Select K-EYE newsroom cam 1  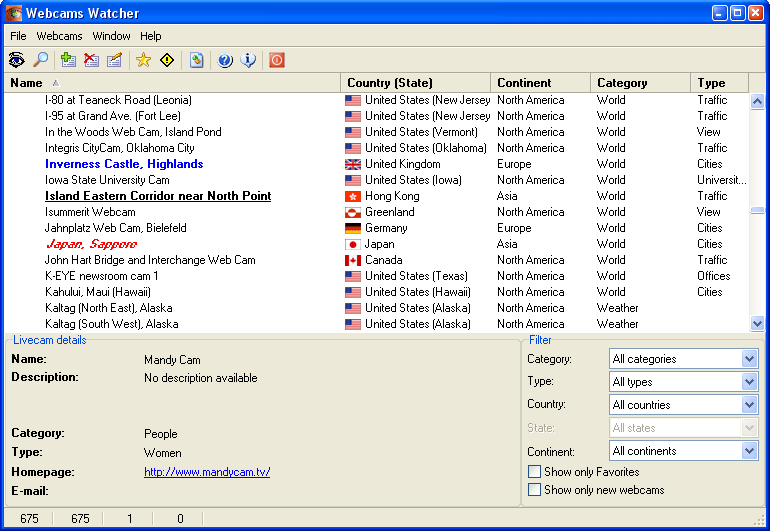[102, 276]
